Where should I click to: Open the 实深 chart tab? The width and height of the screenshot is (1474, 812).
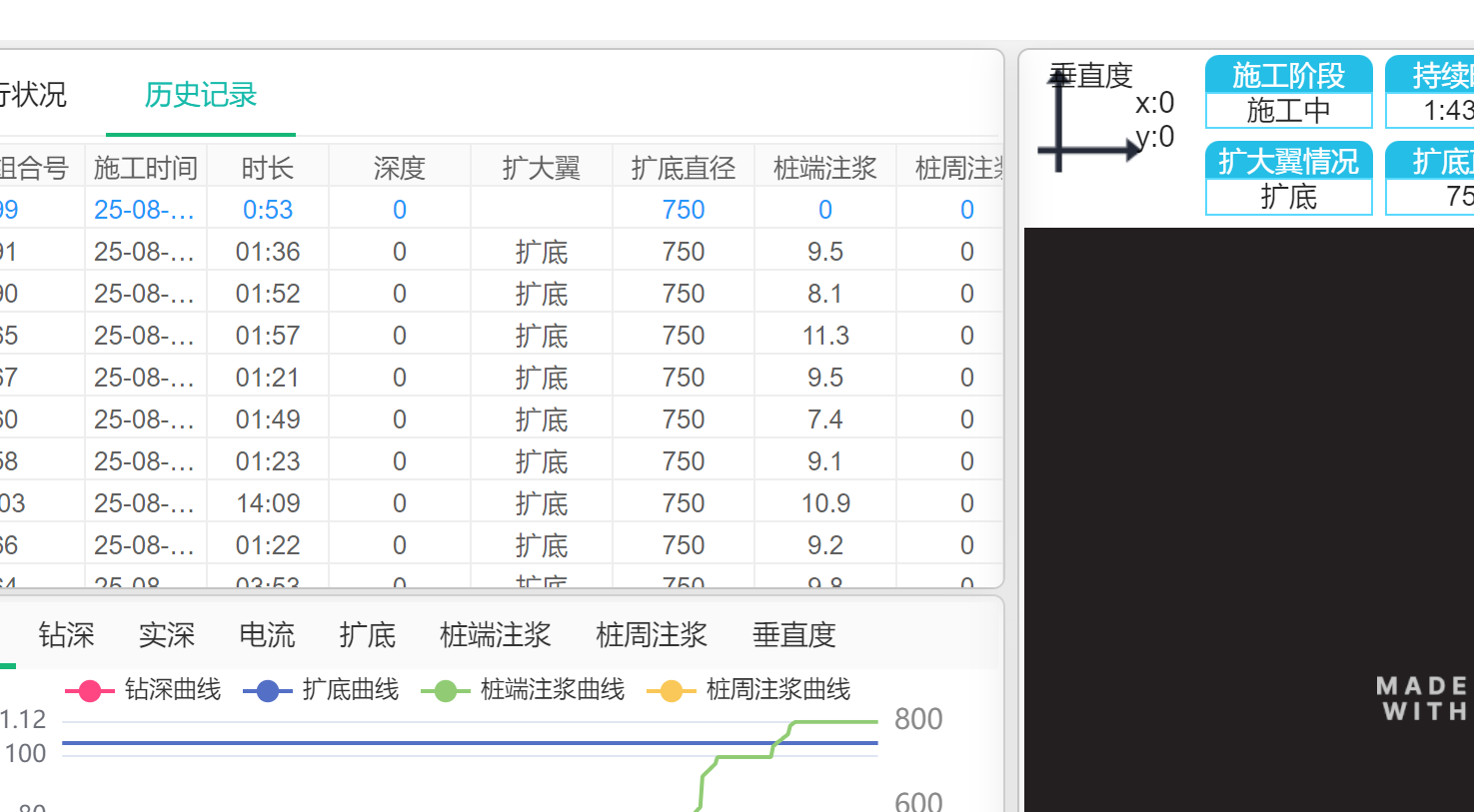tap(167, 635)
